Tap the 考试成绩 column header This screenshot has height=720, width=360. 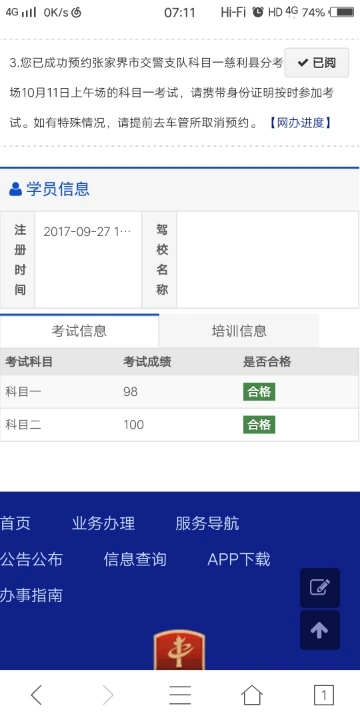click(147, 362)
